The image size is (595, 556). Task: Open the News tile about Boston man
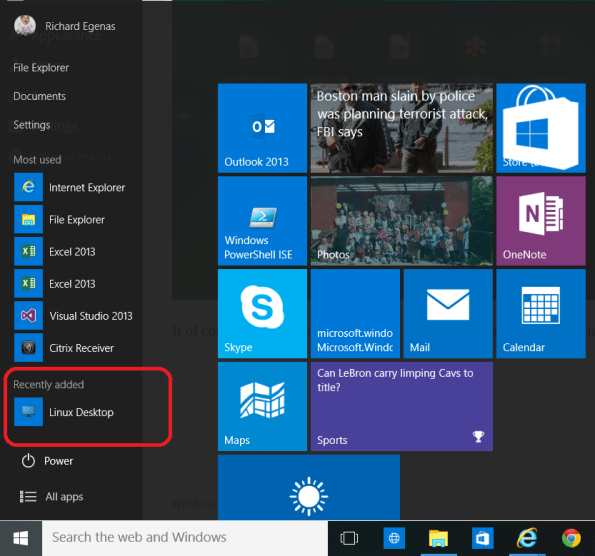[x=401, y=128]
